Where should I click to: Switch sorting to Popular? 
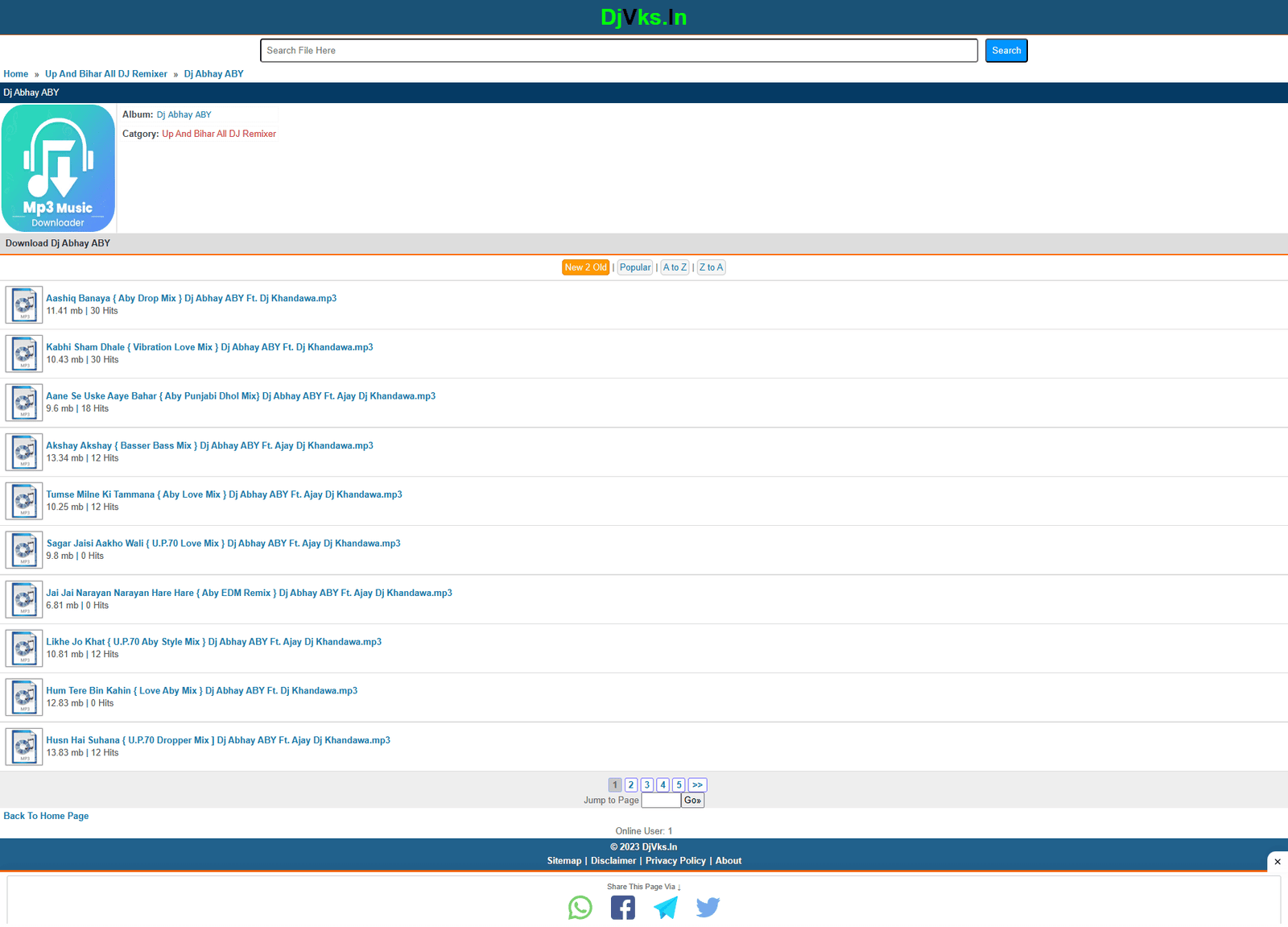(634, 267)
